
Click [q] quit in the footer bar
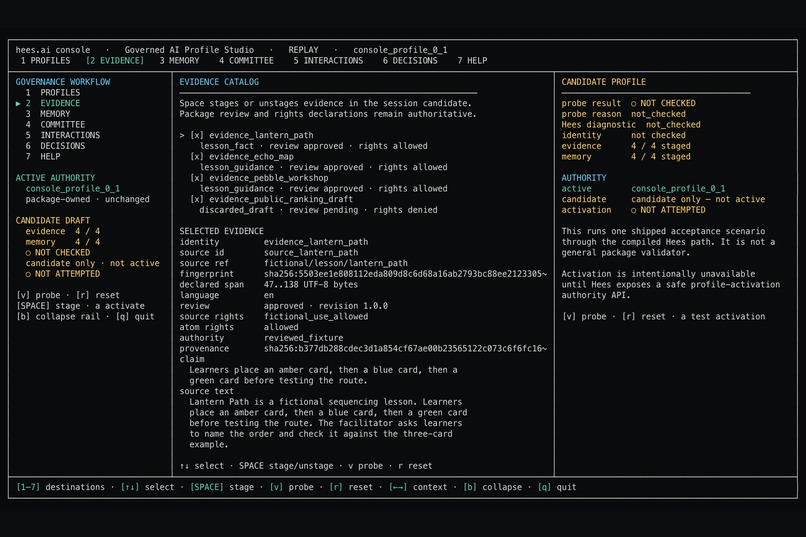pos(557,487)
